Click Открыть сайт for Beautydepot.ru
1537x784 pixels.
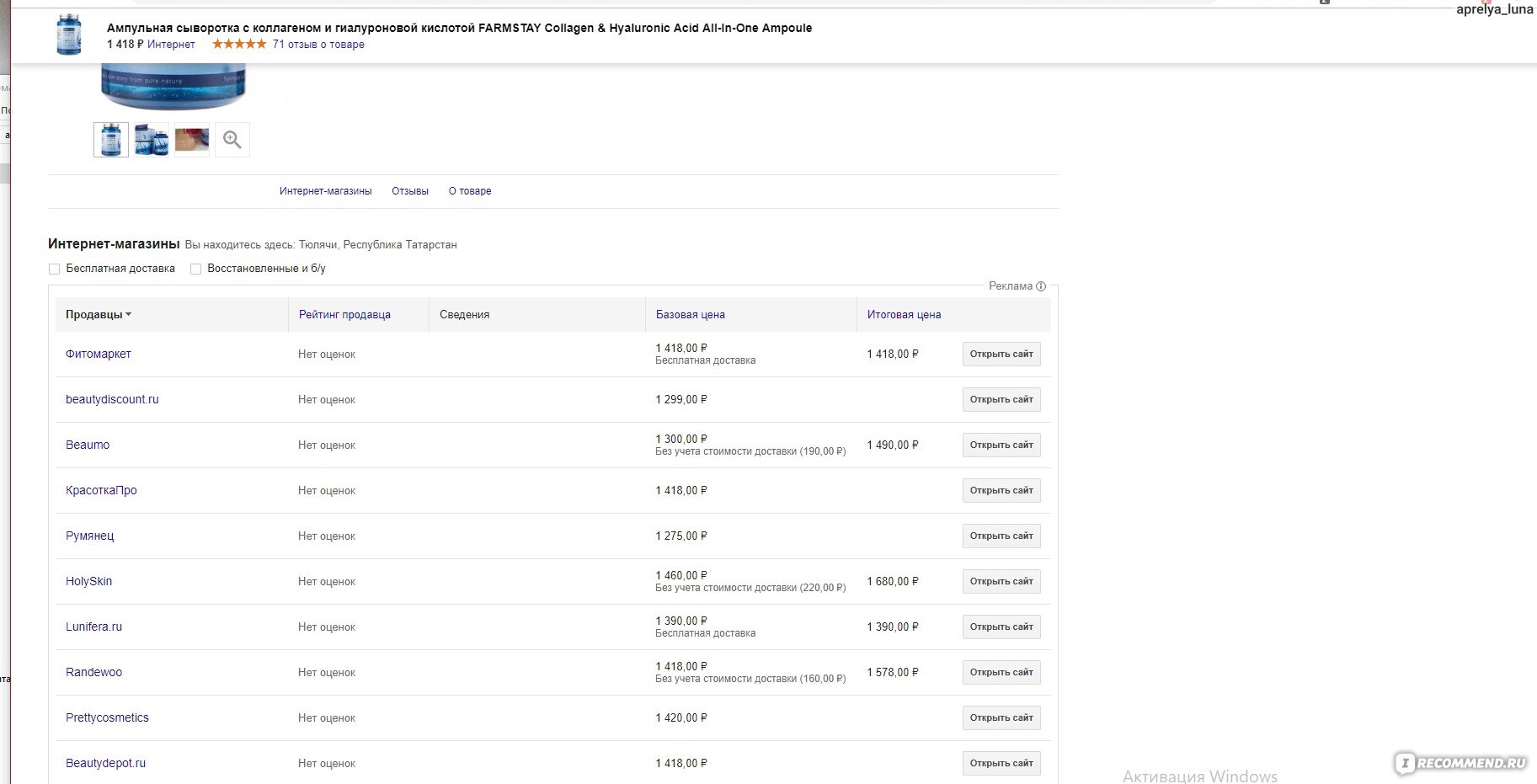click(1001, 764)
